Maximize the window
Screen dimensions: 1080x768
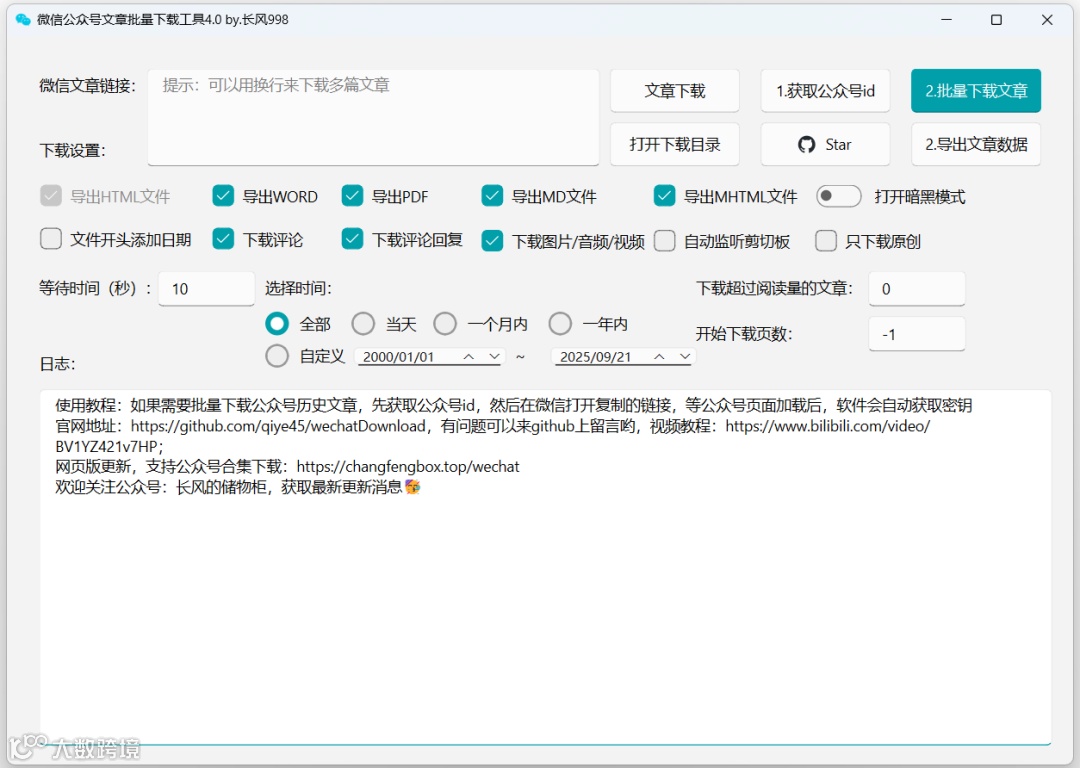(x=996, y=20)
